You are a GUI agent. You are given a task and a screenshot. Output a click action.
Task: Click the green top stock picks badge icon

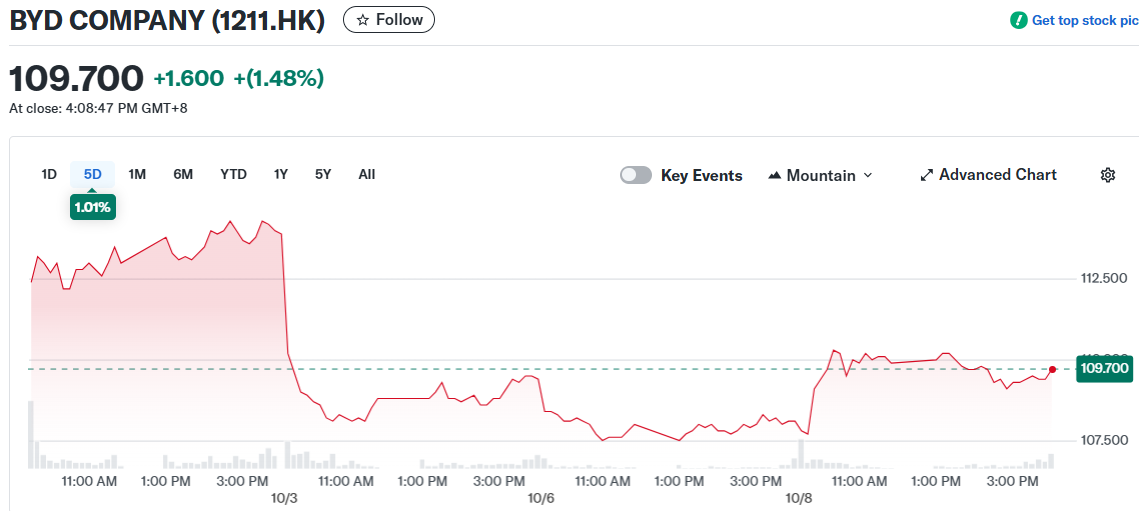[1018, 20]
